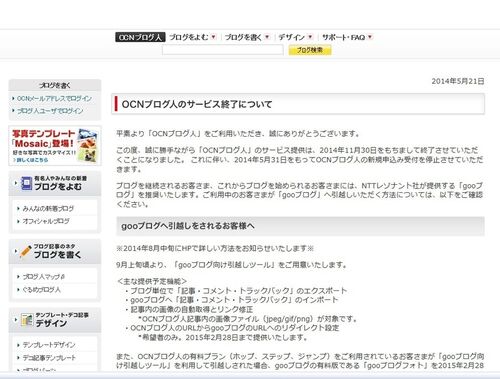Click the template icon beside デザイン

pos(27,320)
